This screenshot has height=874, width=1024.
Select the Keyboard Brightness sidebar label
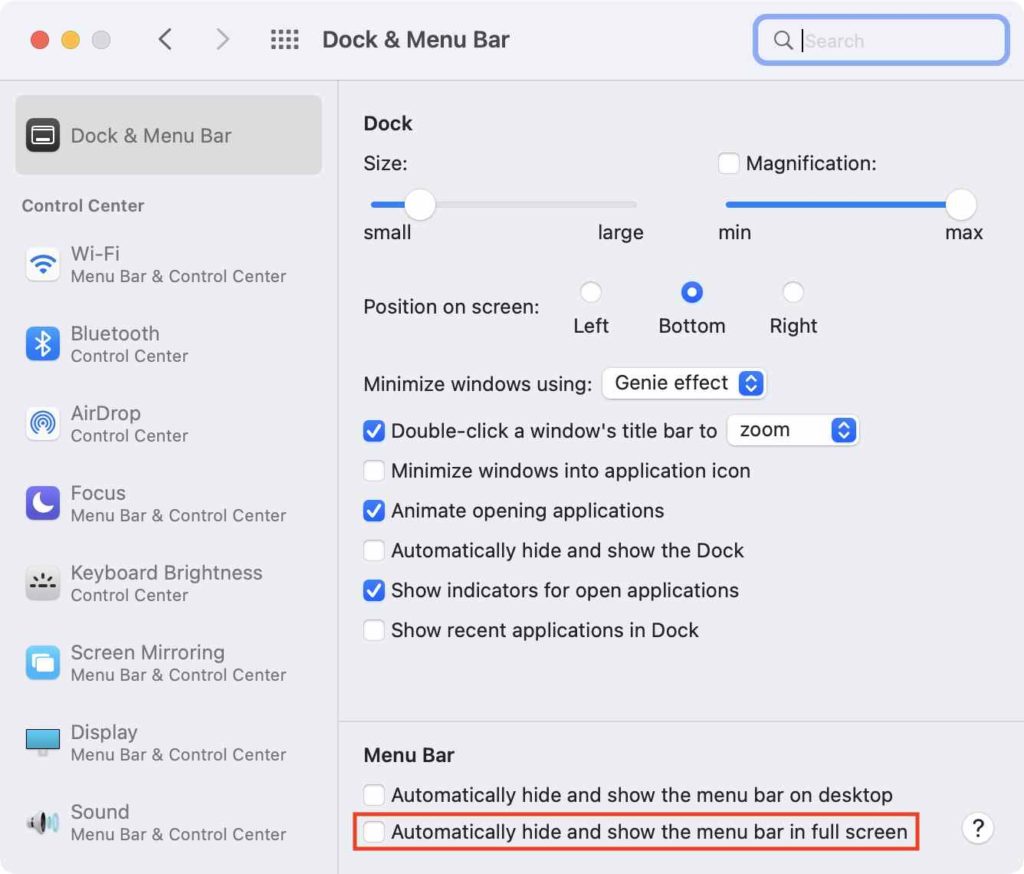[167, 572]
